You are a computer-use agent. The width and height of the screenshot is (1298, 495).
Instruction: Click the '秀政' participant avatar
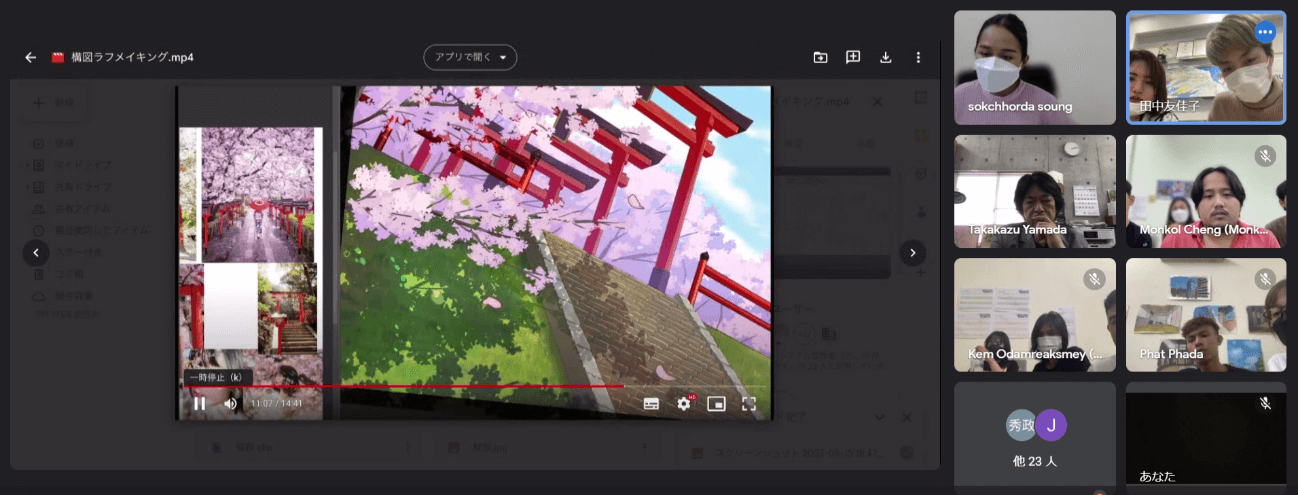click(x=1021, y=425)
